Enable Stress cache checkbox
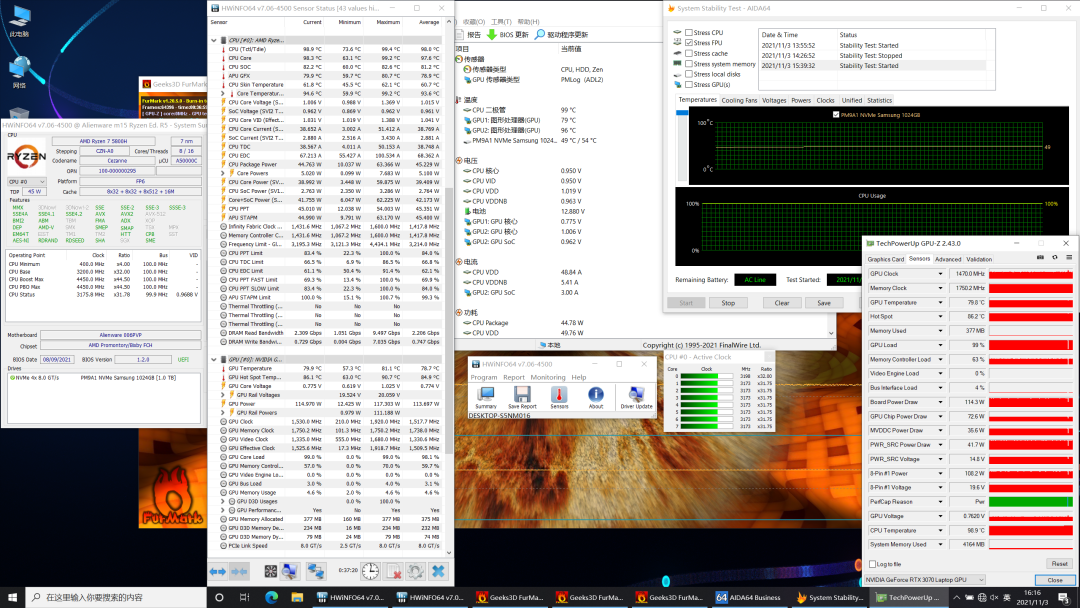This screenshot has height=608, width=1080. pyautogui.click(x=689, y=53)
